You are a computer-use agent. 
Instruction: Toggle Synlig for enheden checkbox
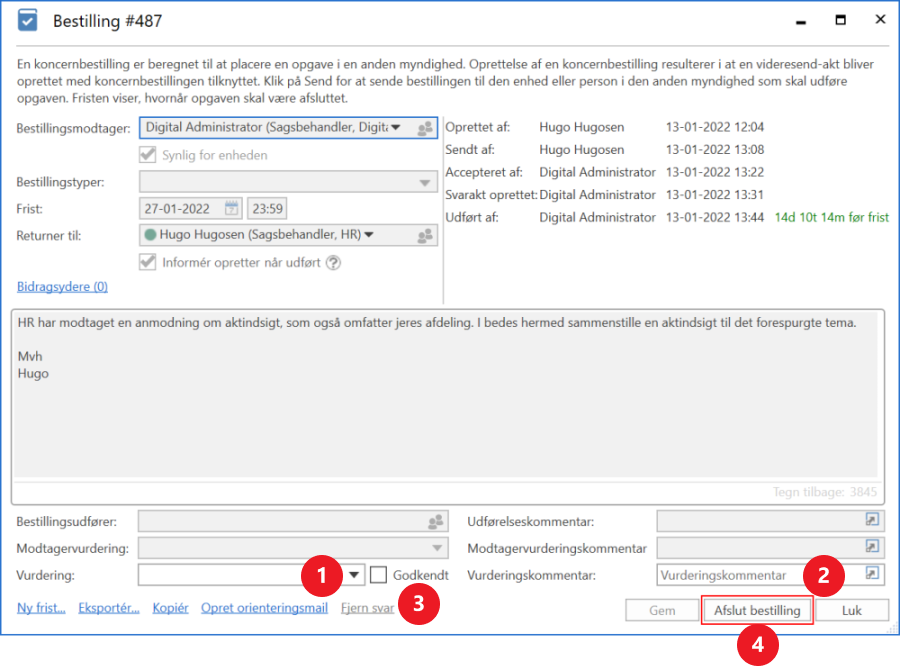pos(148,155)
